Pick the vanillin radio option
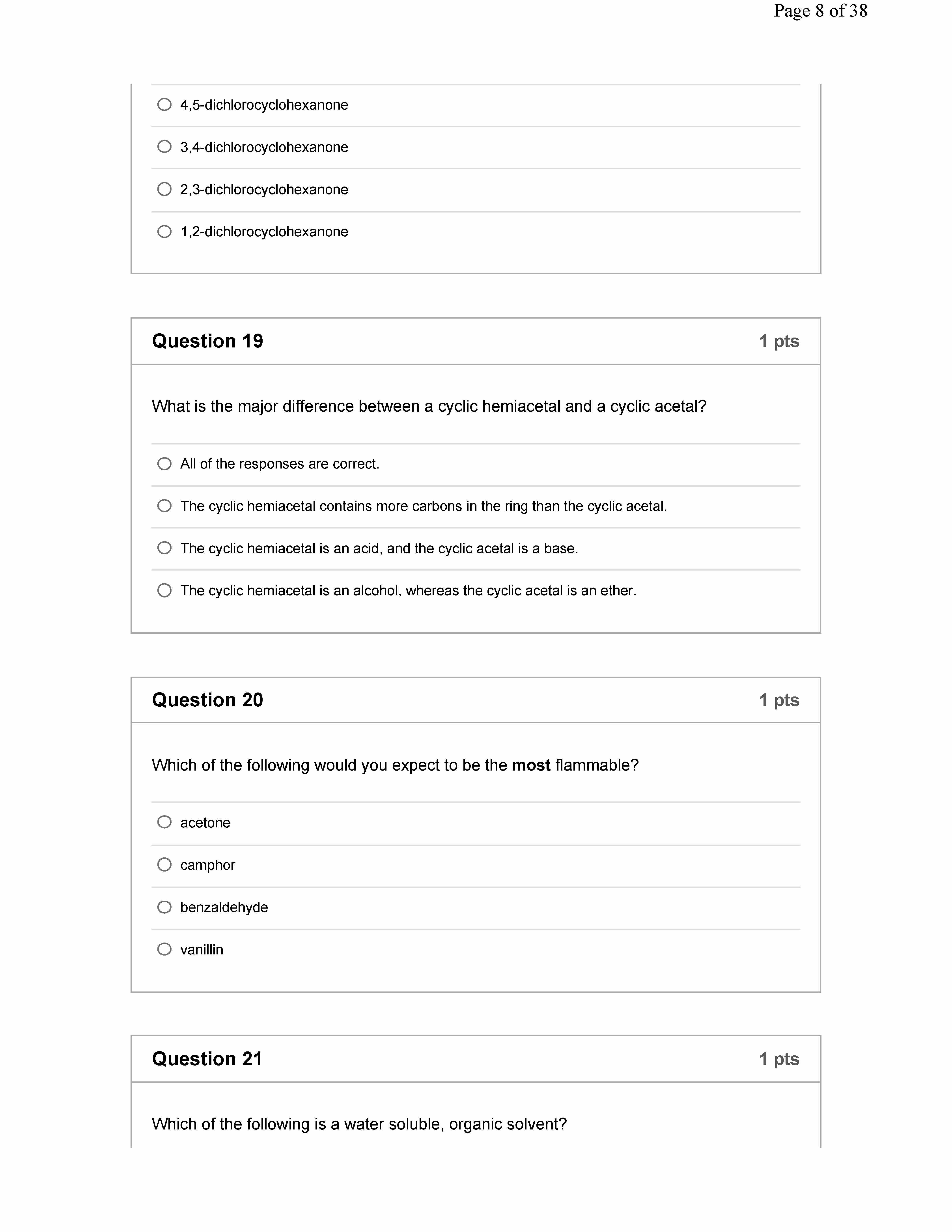This screenshot has width=952, height=1232. pyautogui.click(x=164, y=949)
